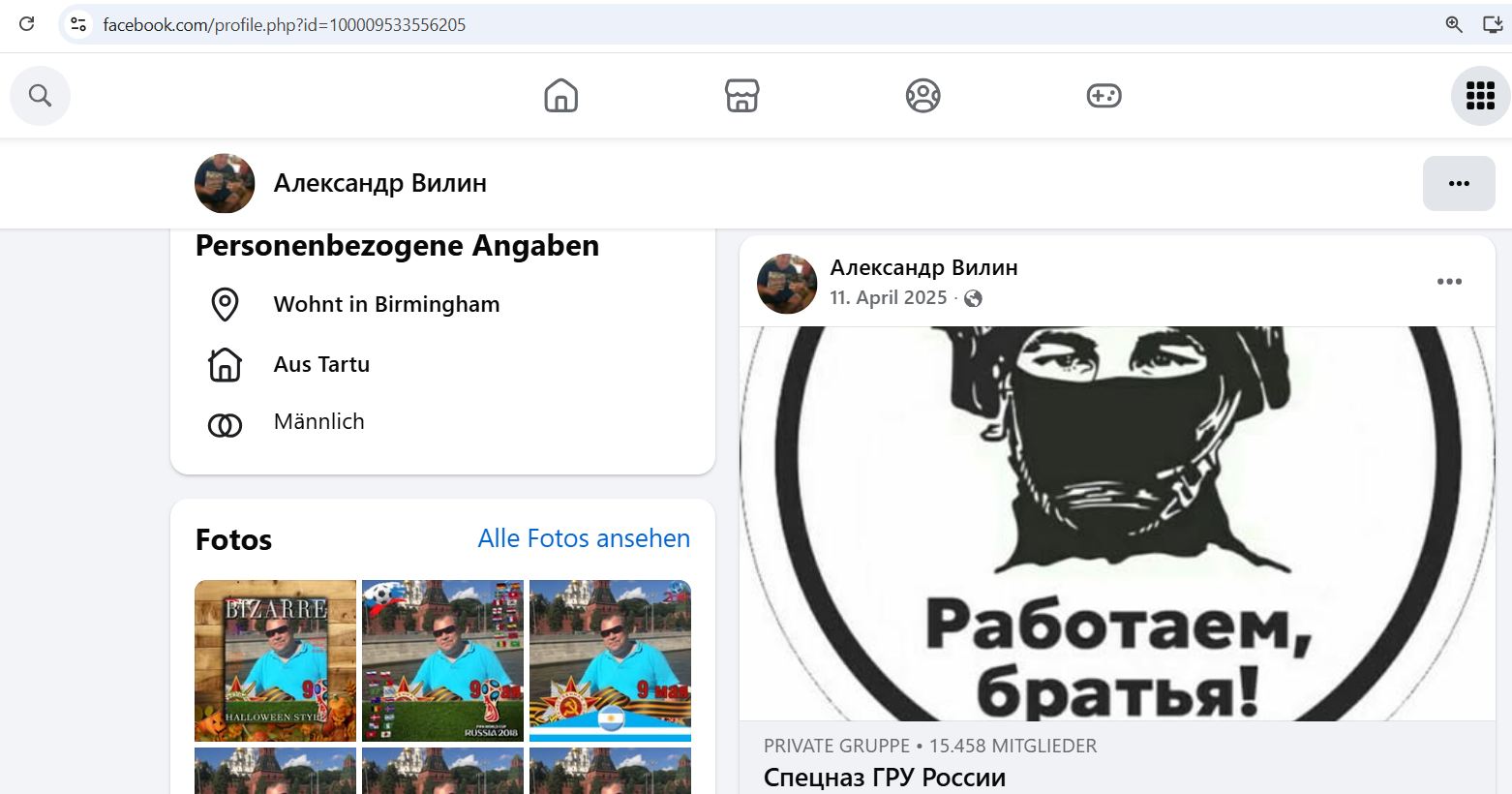Screen dimensions: 1512x794
Task: Open the 'BIZARRE' Halloween style photo thumbnail
Action: 276,660
